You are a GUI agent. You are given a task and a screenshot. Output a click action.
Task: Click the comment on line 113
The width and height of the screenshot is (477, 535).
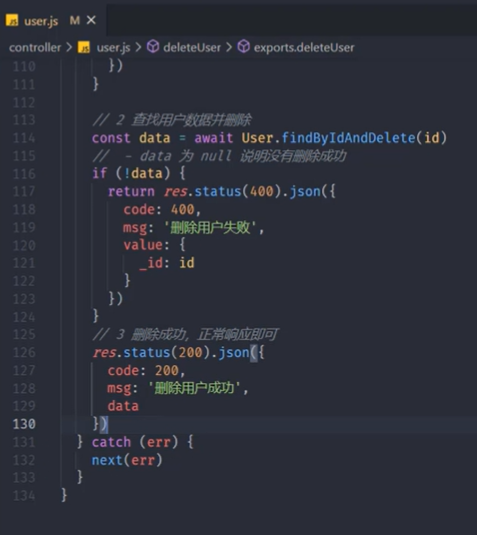click(x=172, y=120)
